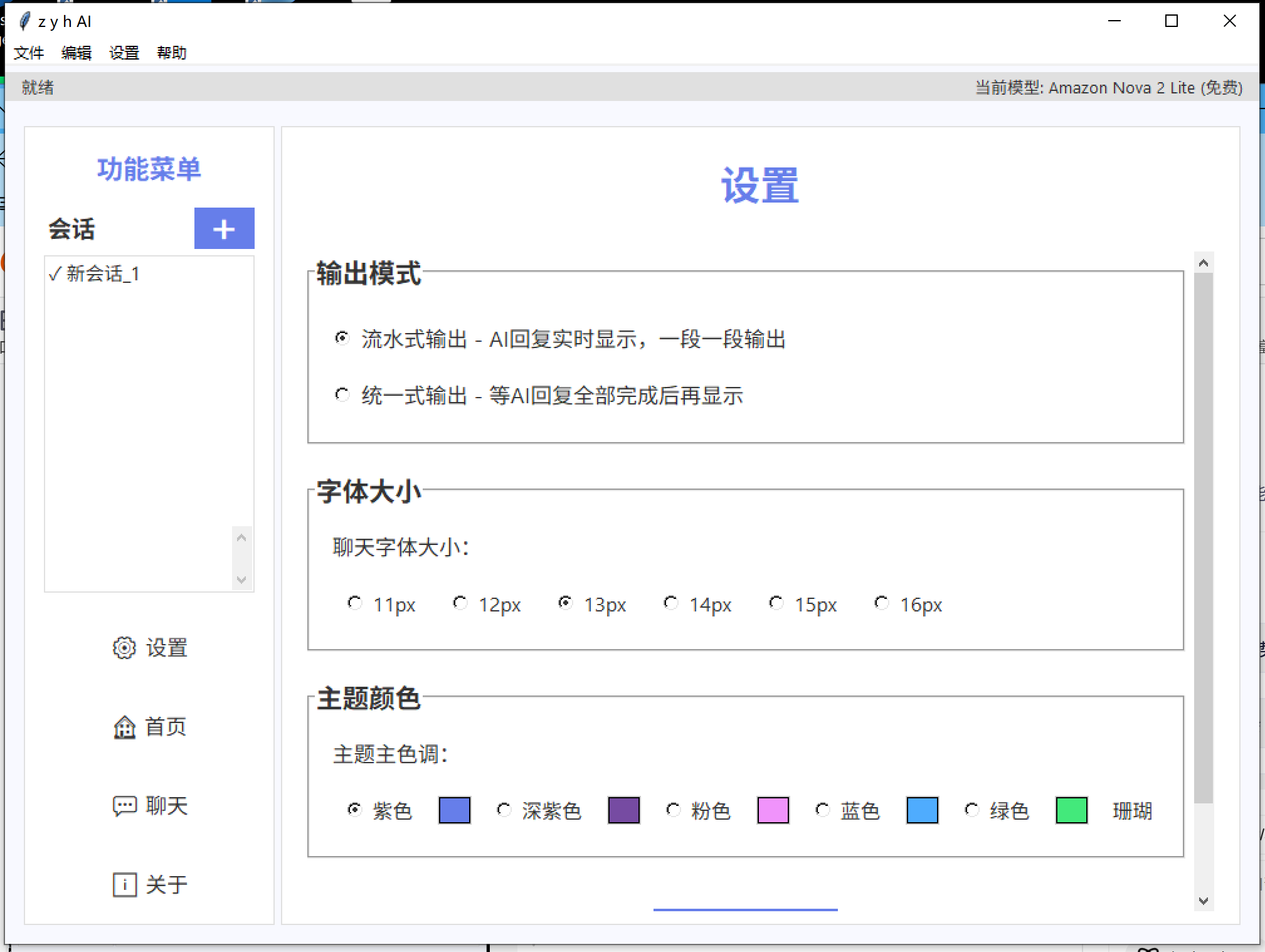This screenshot has width=1265, height=952.
Task: Select unified output mode radio button
Action: (342, 395)
